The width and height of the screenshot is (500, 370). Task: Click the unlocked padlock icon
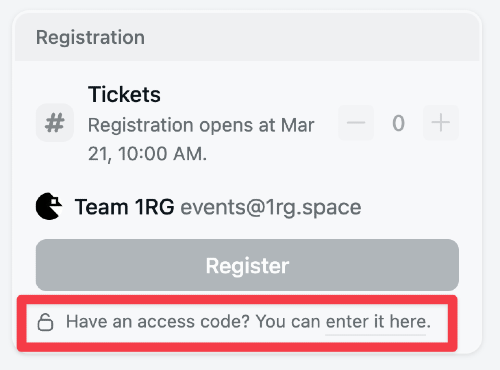point(45,322)
